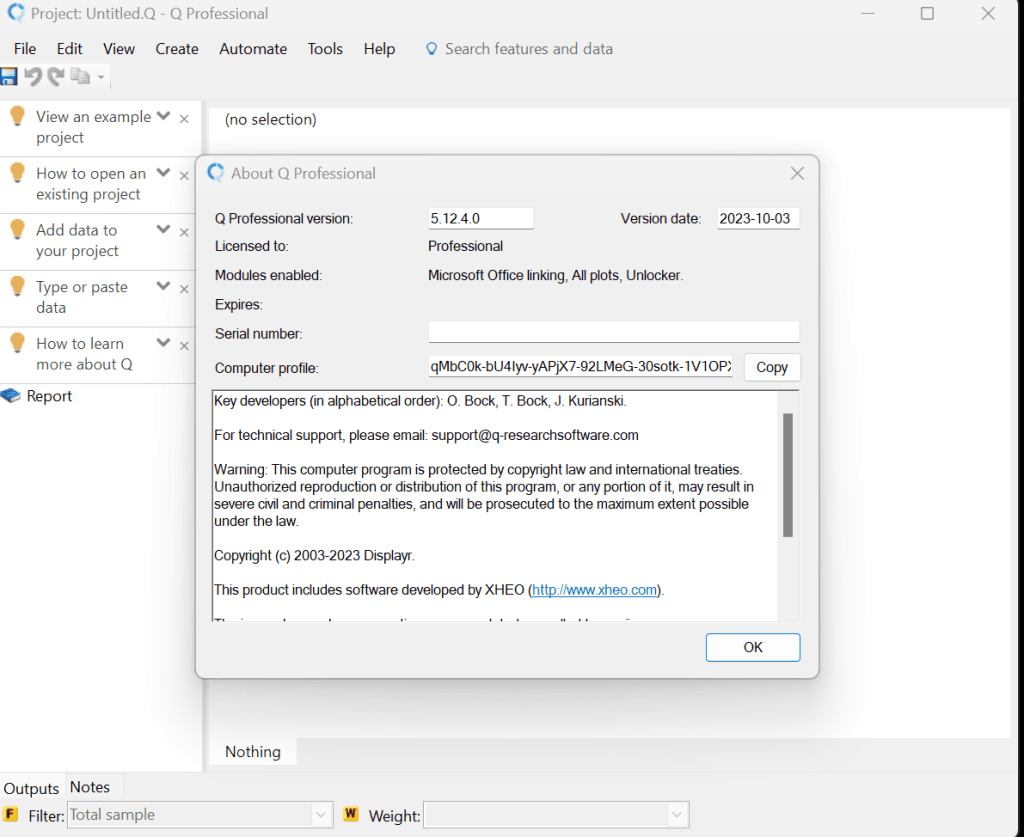Click the search magnifier in Search features and data
This screenshot has height=837, width=1024.
[432, 48]
